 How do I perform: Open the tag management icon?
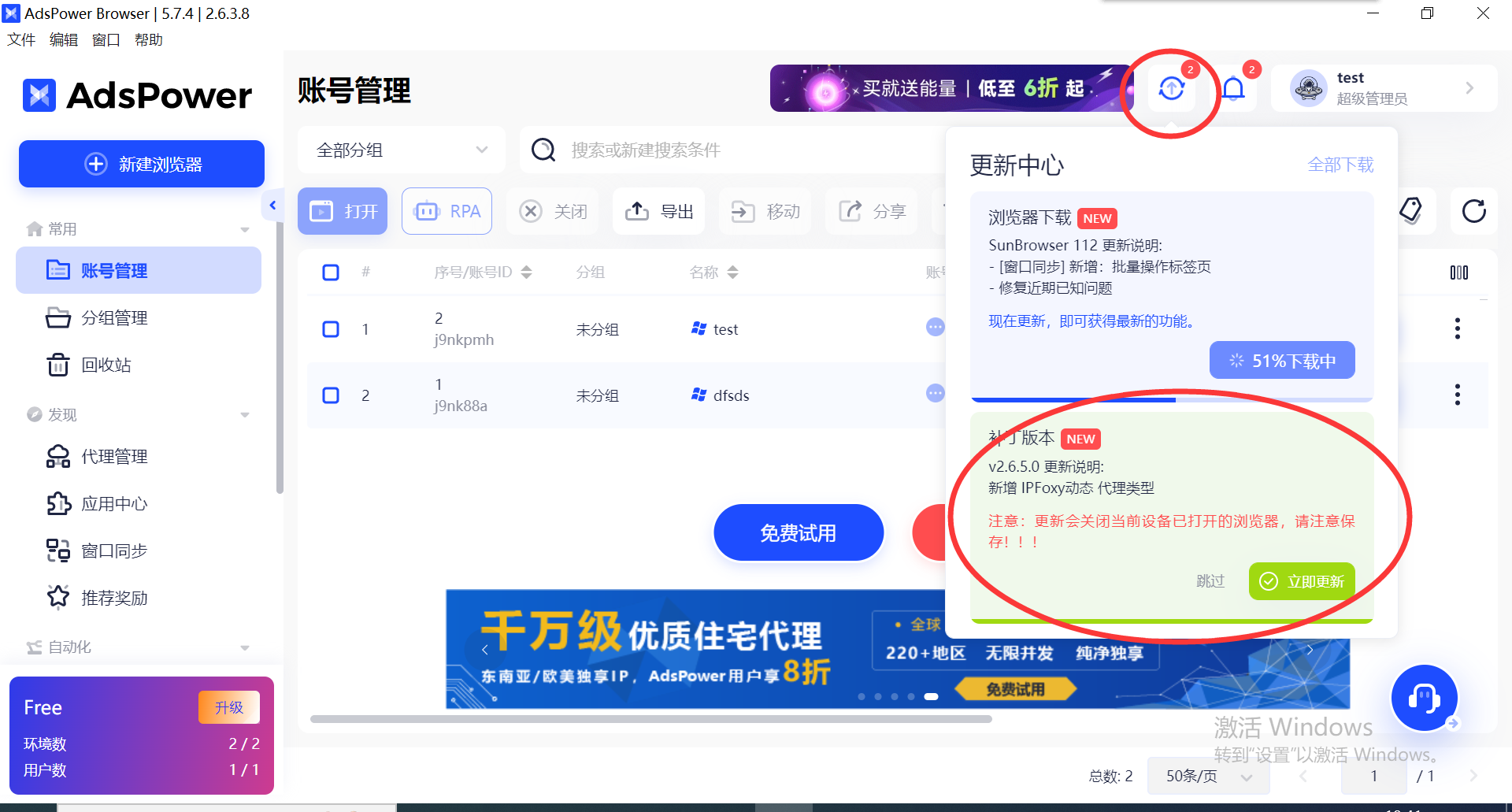coord(1410,210)
